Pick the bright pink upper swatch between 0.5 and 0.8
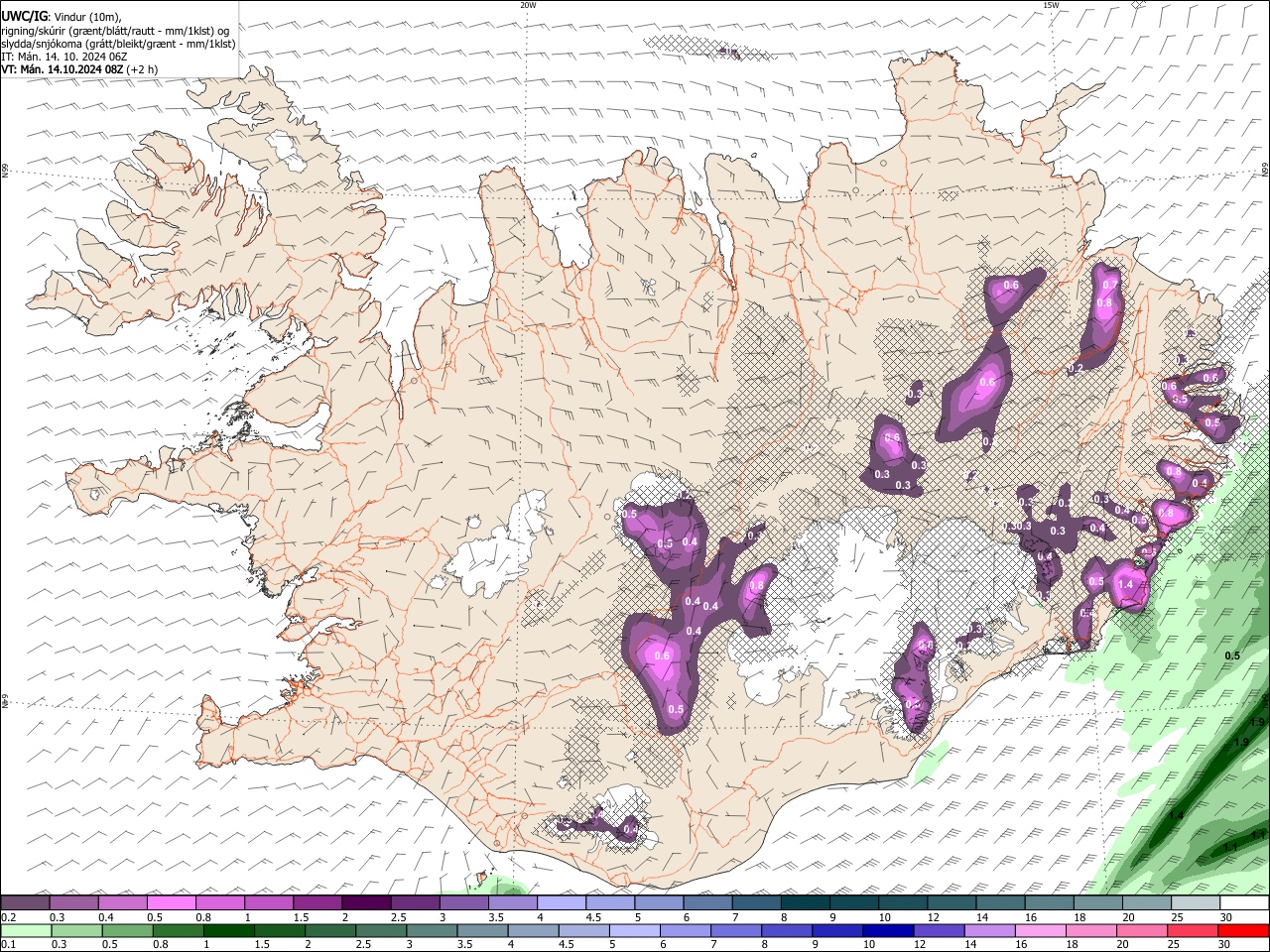 click(x=172, y=903)
